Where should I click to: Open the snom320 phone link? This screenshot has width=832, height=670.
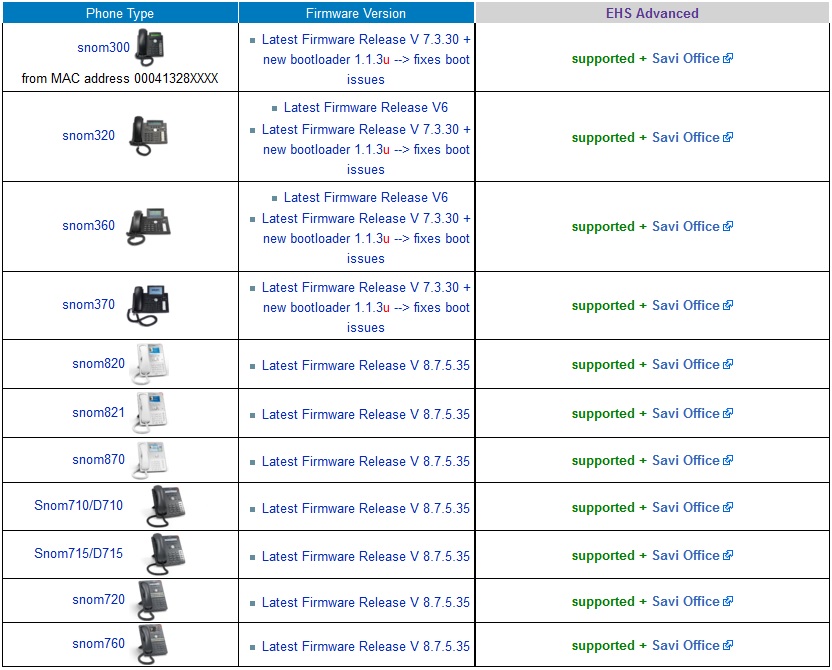tap(89, 135)
